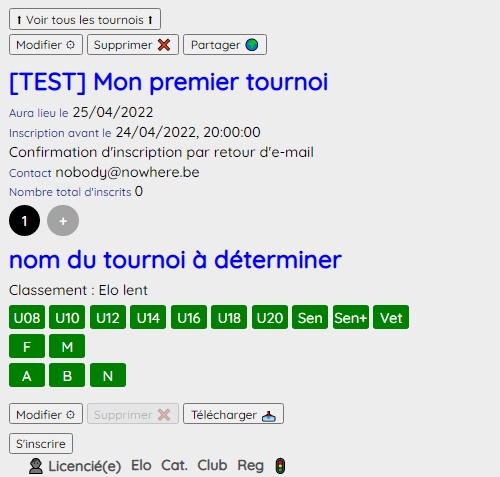Expand all tournaments with Voir tous les tournois
Viewport: 500px width, 477px height.
tap(85, 19)
